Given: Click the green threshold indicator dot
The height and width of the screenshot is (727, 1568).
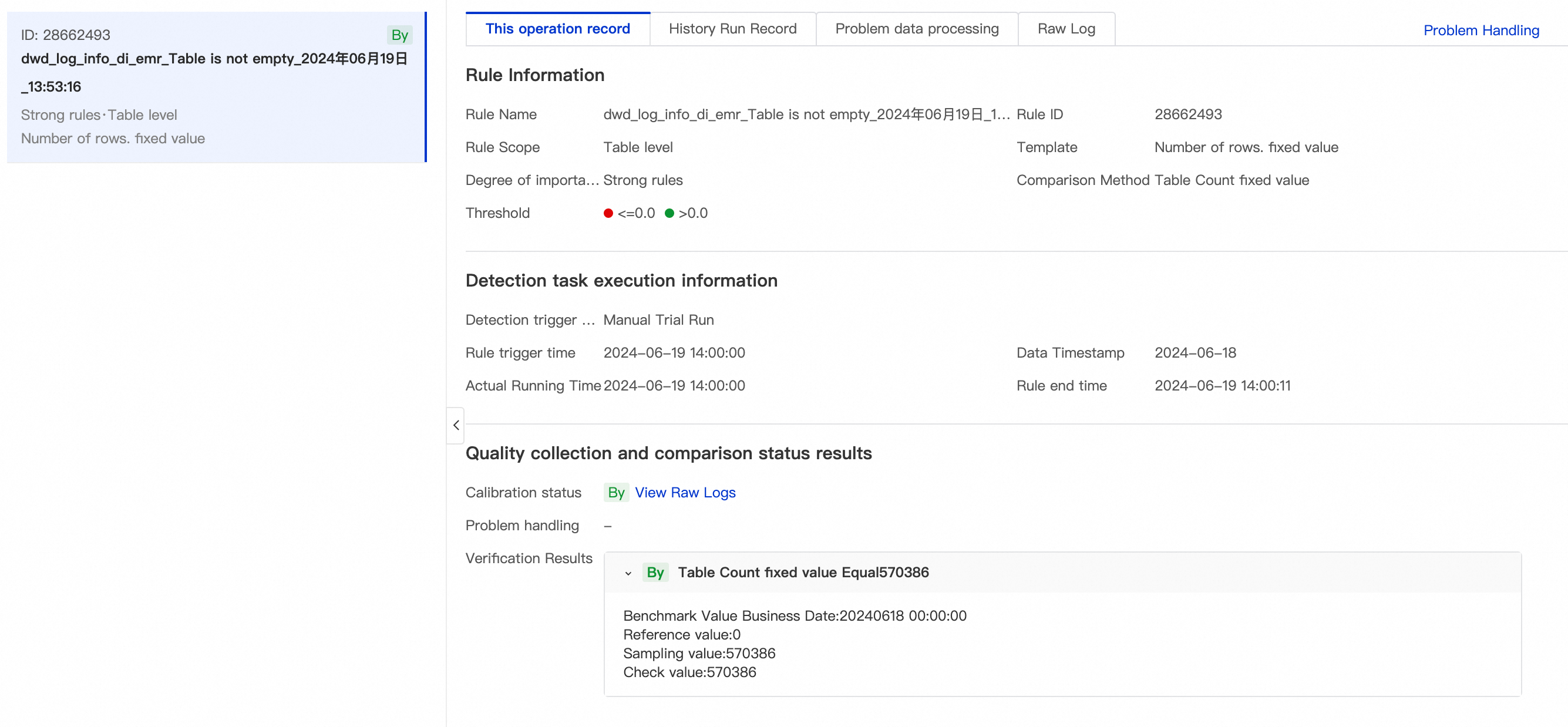Looking at the screenshot, I should pos(669,213).
